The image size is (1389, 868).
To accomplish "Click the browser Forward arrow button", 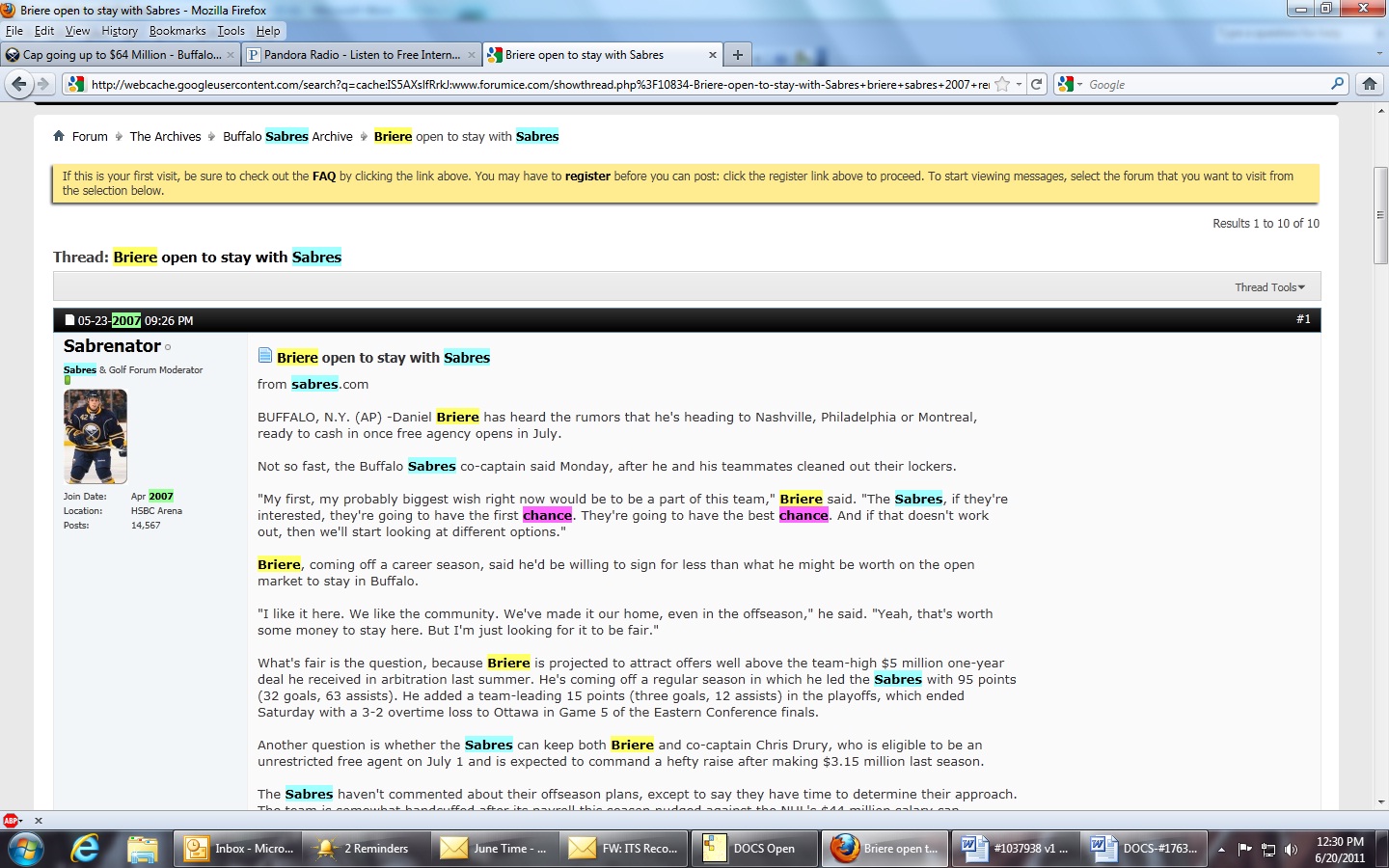I will pyautogui.click(x=42, y=84).
